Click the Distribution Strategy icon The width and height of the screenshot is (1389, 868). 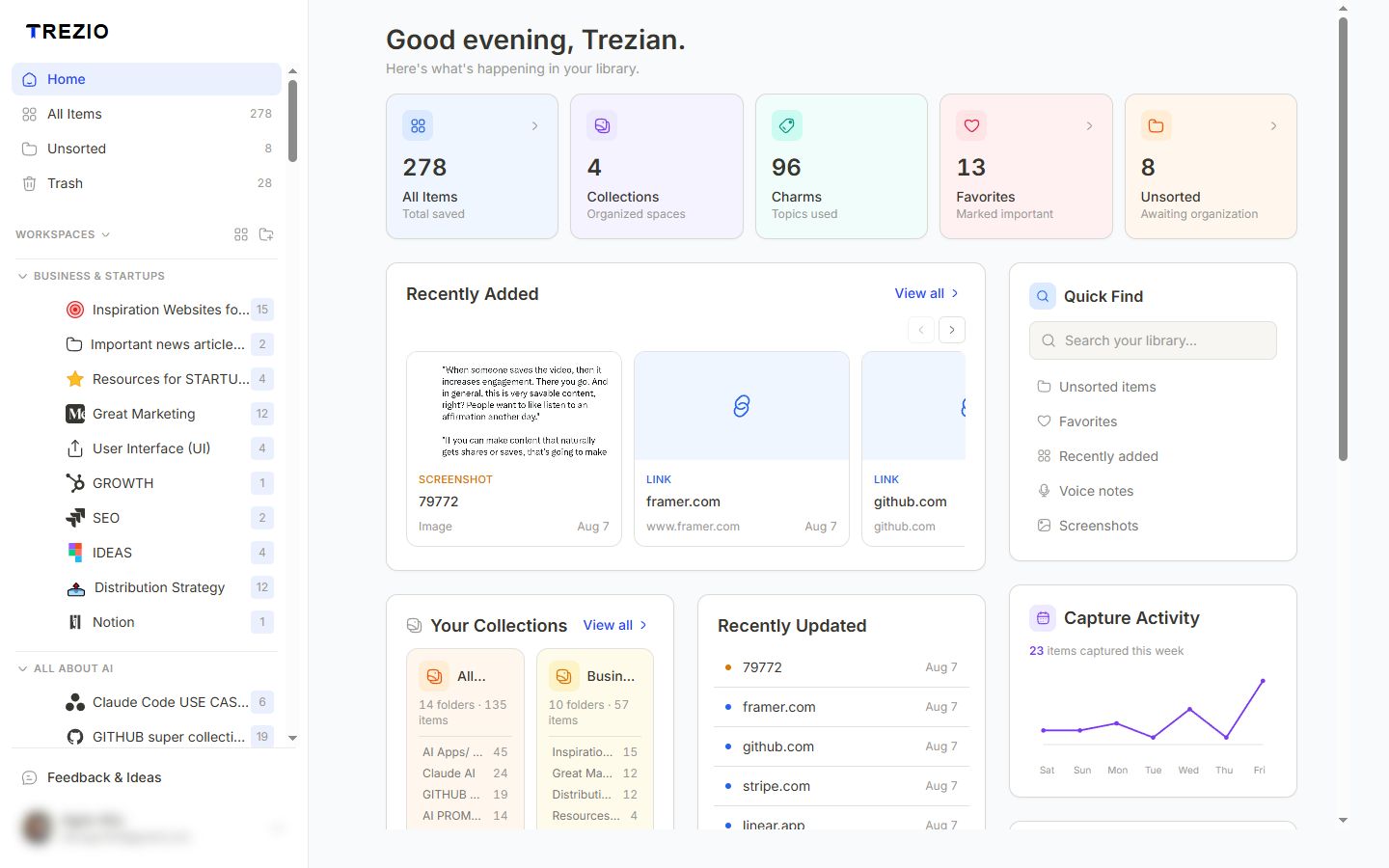pos(76,587)
